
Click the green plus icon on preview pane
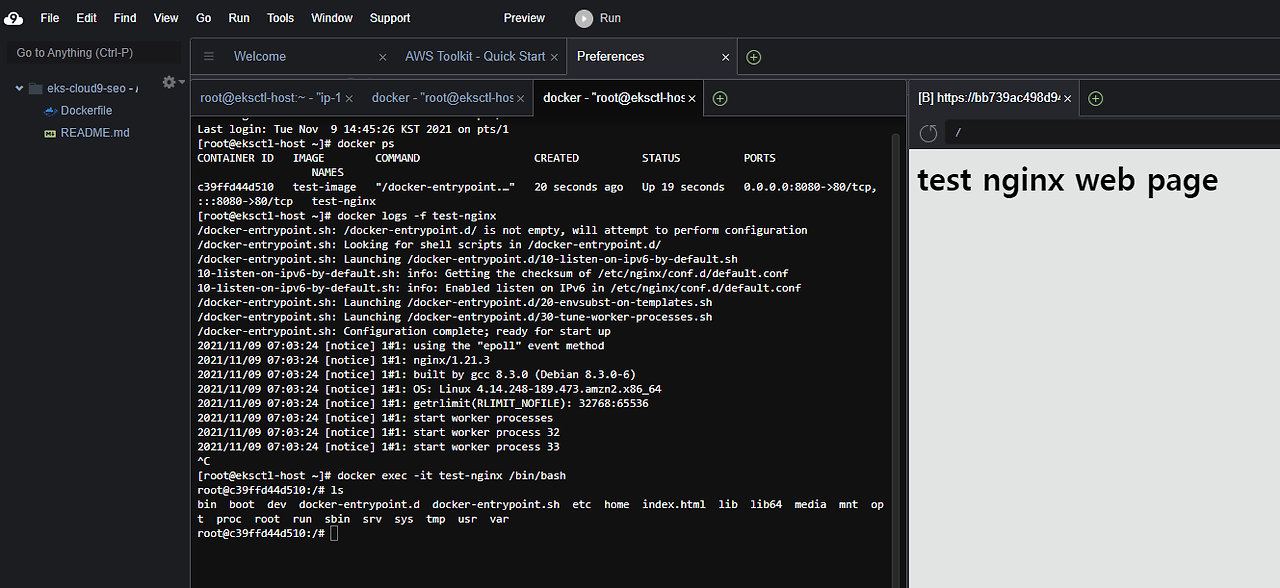[1095, 98]
